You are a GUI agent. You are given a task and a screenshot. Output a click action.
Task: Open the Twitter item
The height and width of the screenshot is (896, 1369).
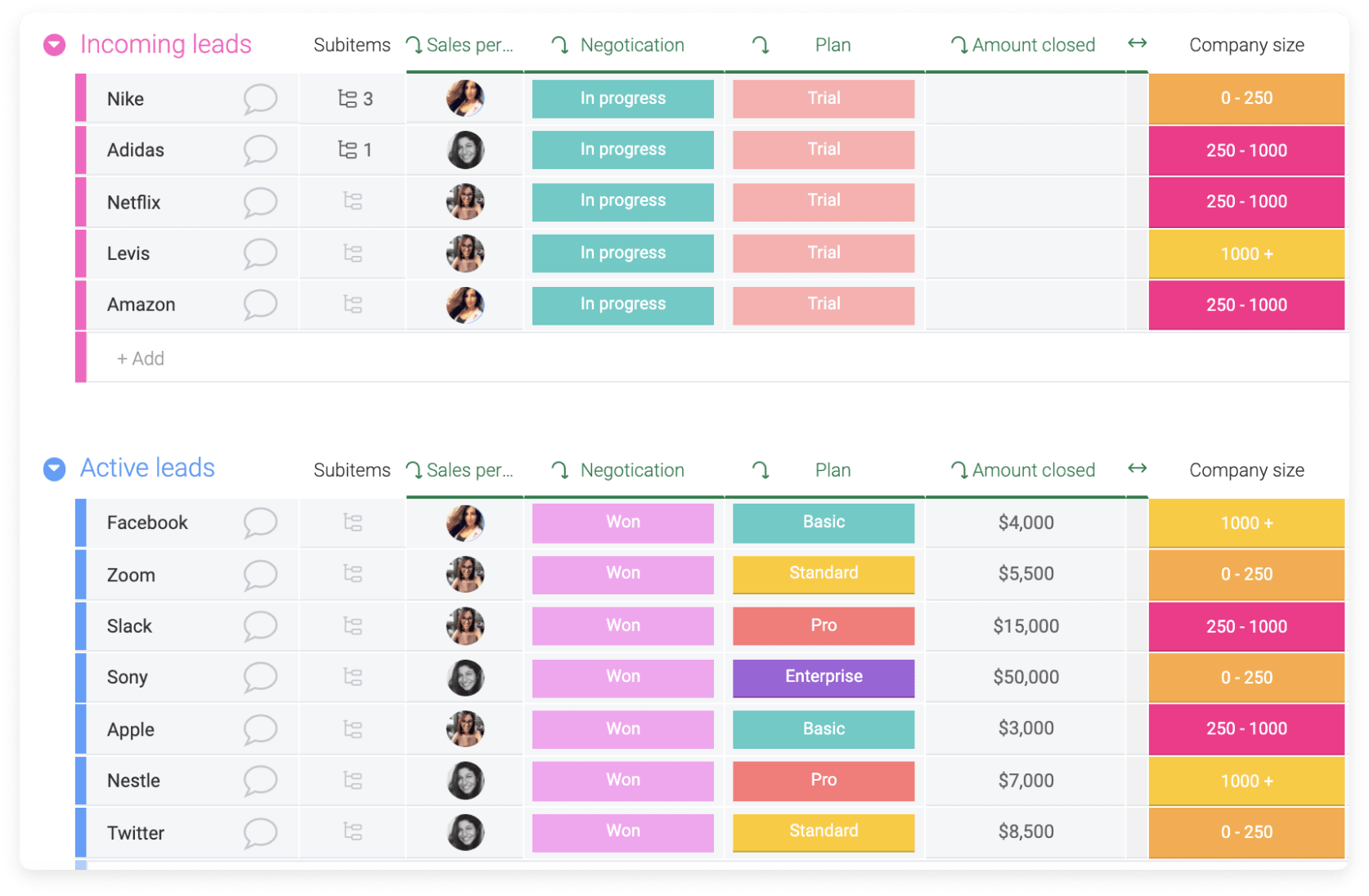(136, 833)
